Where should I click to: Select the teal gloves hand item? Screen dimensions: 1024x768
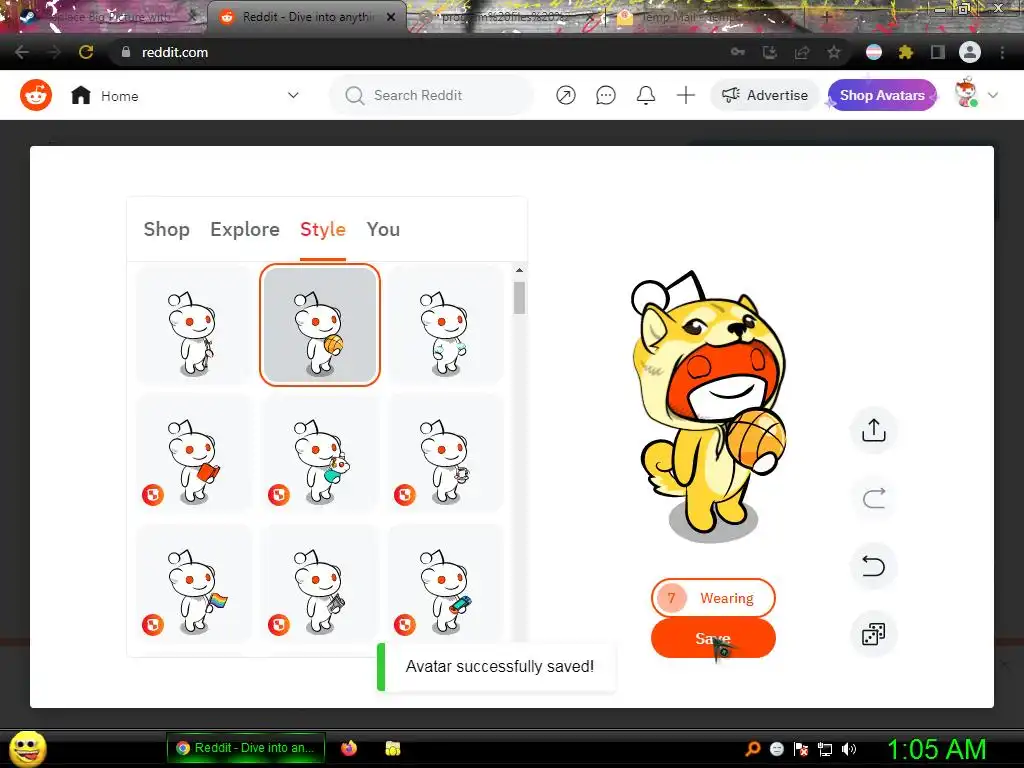point(446,325)
